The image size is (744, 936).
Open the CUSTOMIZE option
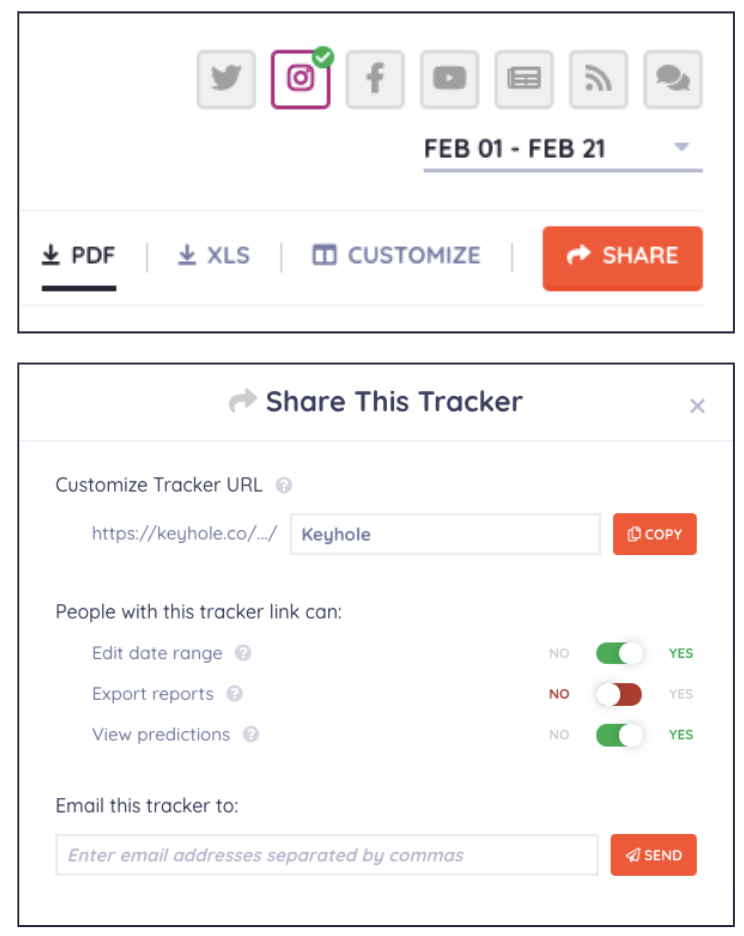coord(396,256)
